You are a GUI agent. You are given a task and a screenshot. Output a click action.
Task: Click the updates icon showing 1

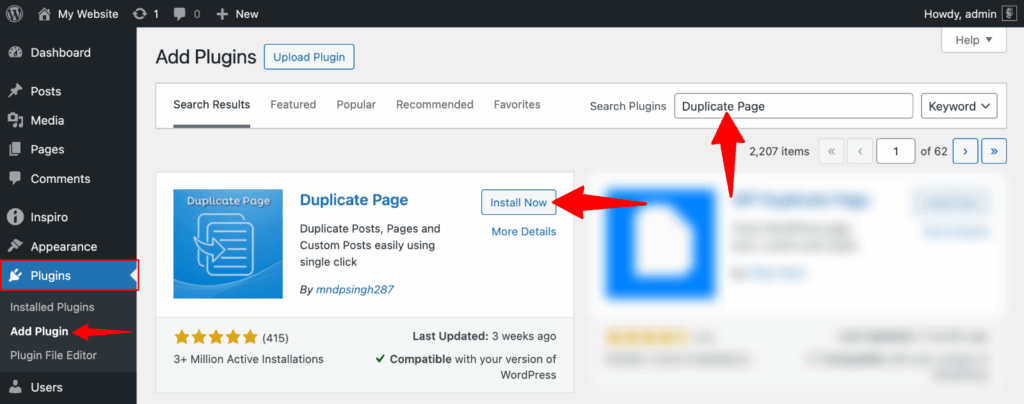(x=139, y=14)
